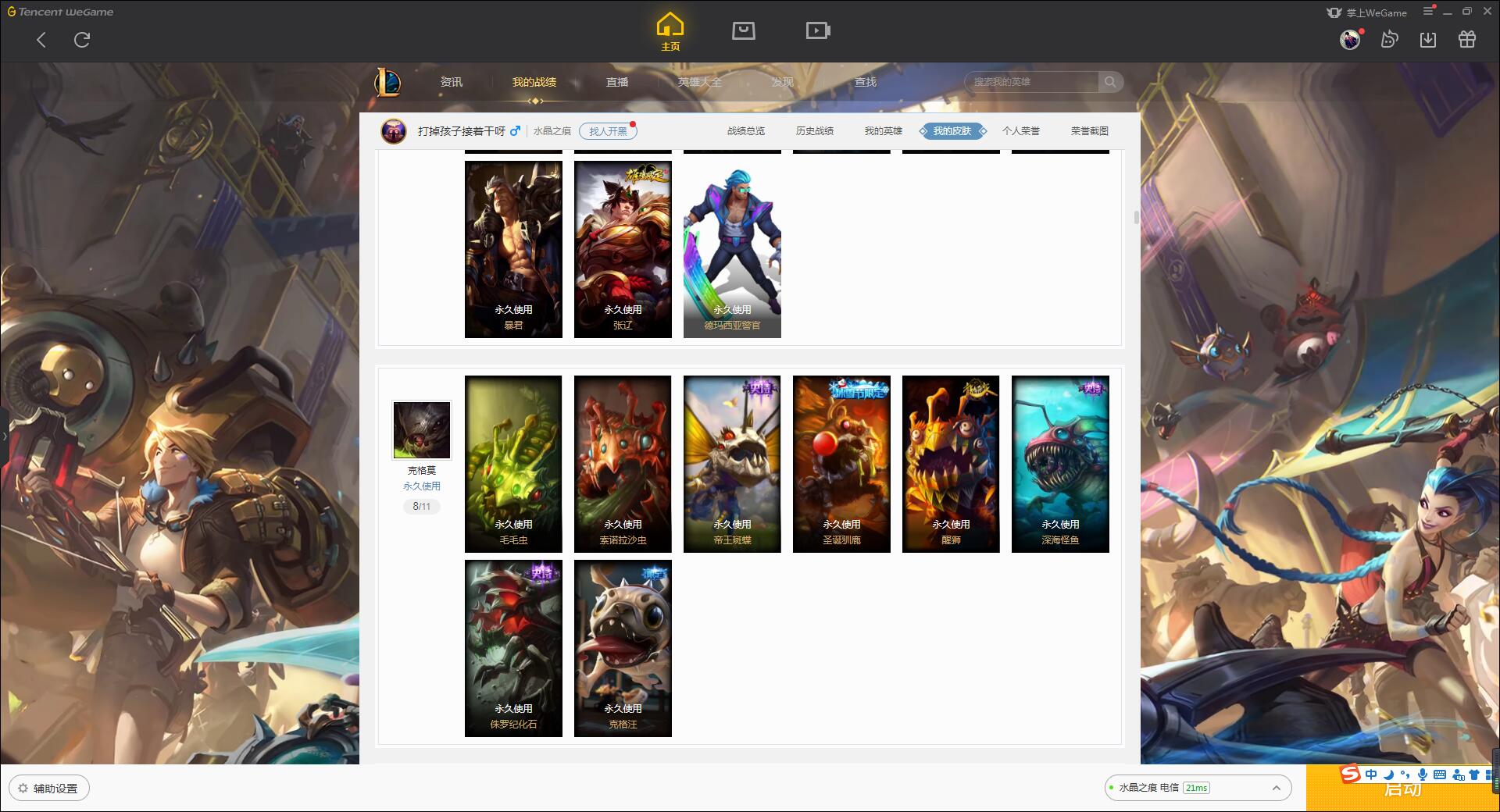Open the 个人荣誉 sub-tab

click(x=1020, y=131)
